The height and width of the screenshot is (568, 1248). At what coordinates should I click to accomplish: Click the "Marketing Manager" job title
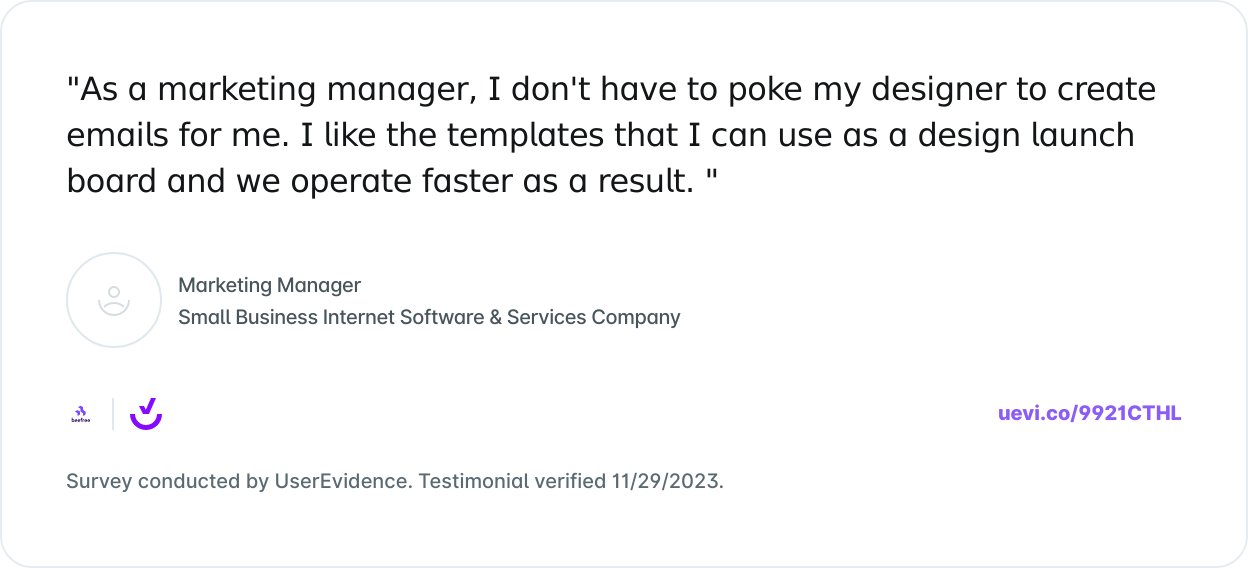269,286
